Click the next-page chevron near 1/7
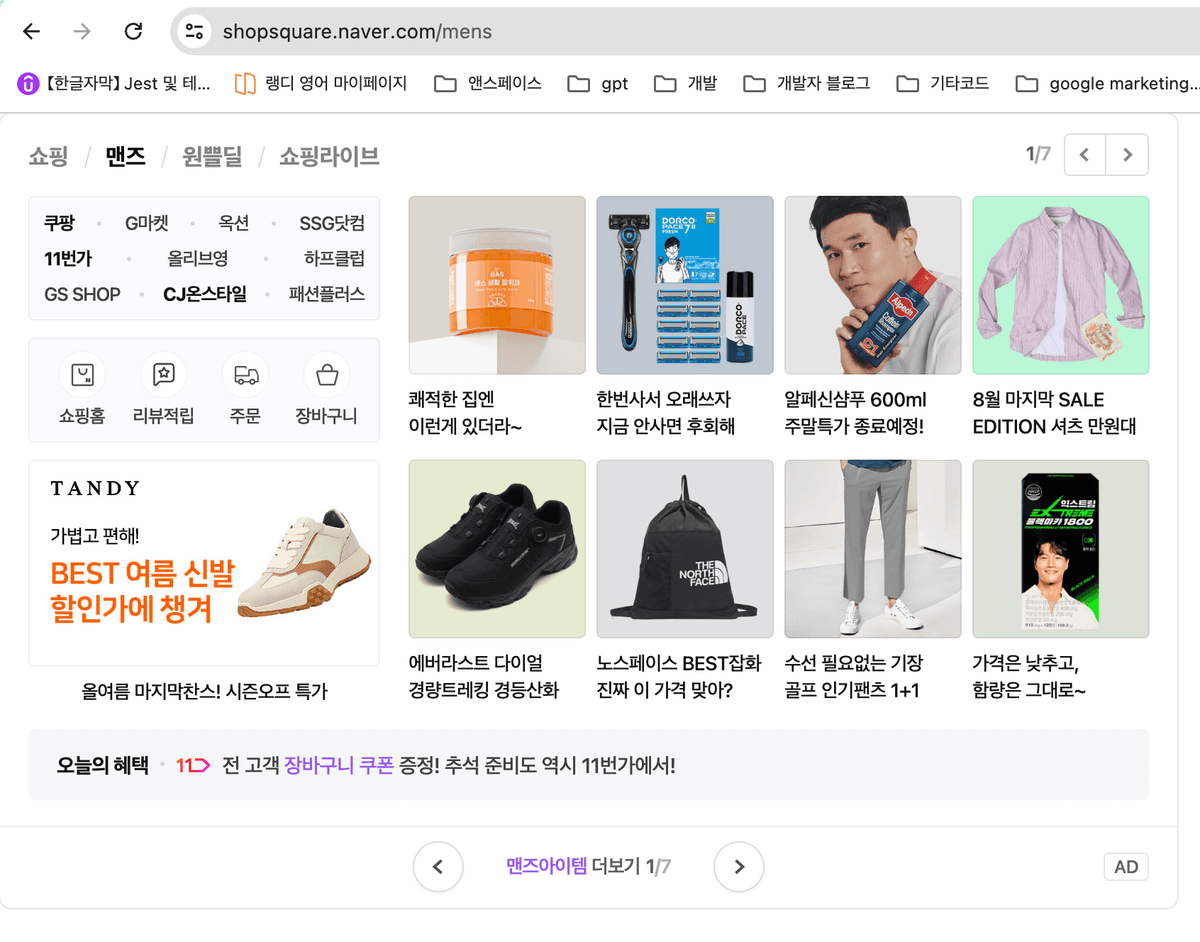The height and width of the screenshot is (942, 1200). pos(1126,155)
